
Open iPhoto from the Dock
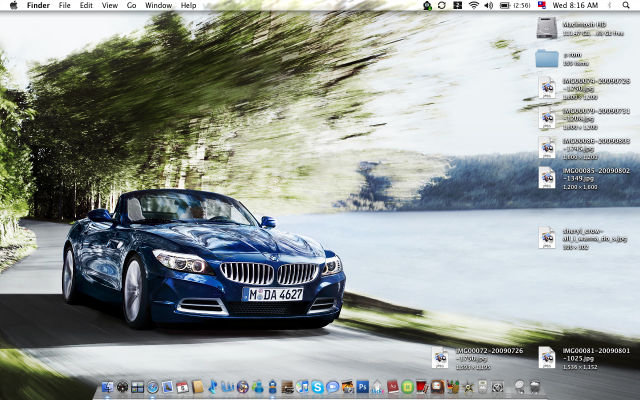point(348,387)
